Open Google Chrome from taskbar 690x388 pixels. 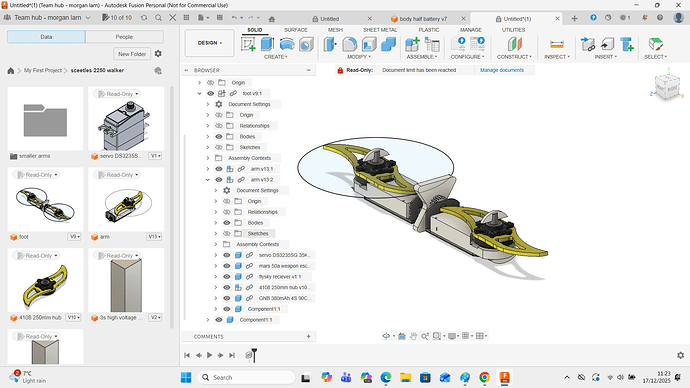click(485, 377)
